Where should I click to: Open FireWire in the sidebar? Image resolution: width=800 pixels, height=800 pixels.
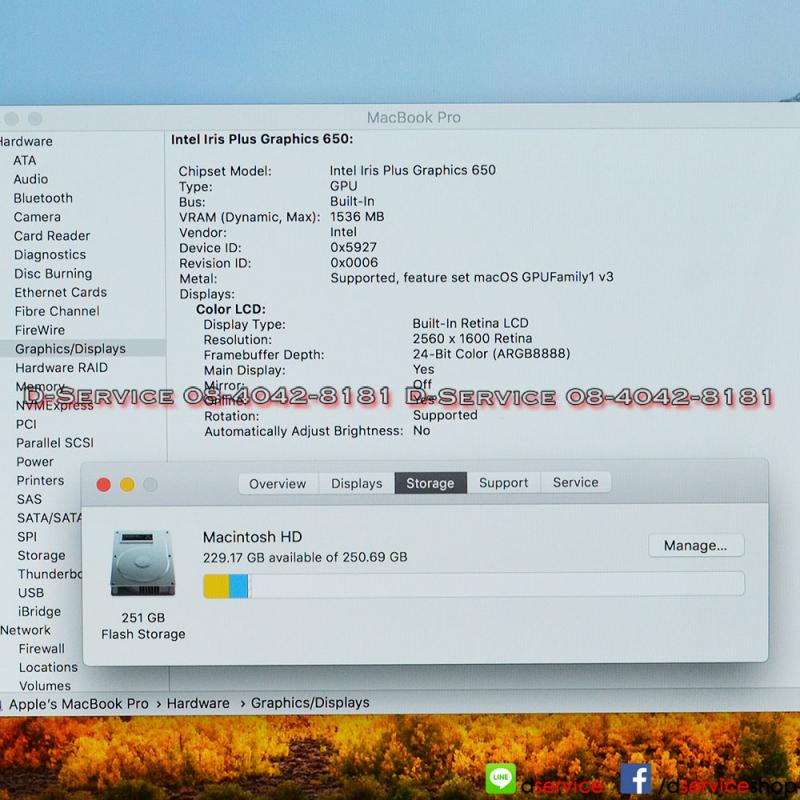[40, 330]
